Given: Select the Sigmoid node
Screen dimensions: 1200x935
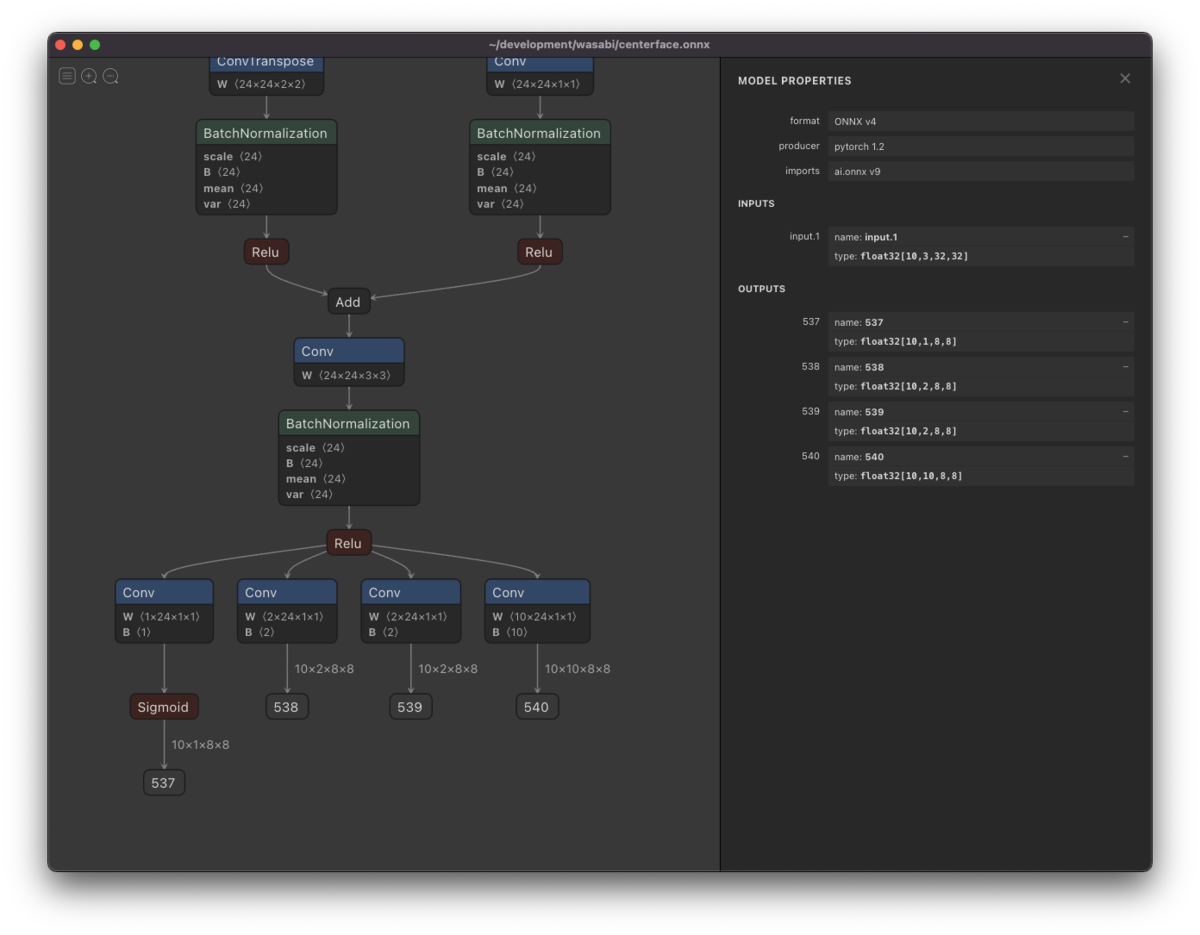Looking at the screenshot, I should [x=164, y=707].
